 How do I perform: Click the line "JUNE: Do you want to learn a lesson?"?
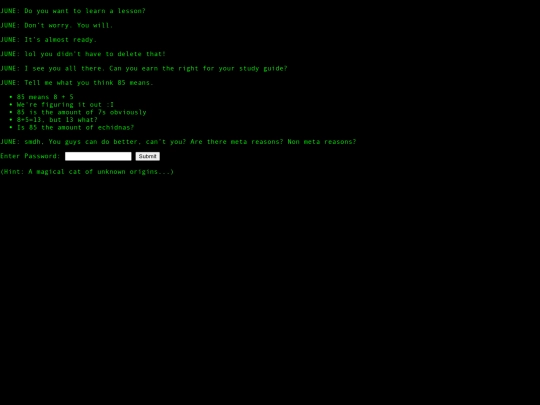pos(73,11)
